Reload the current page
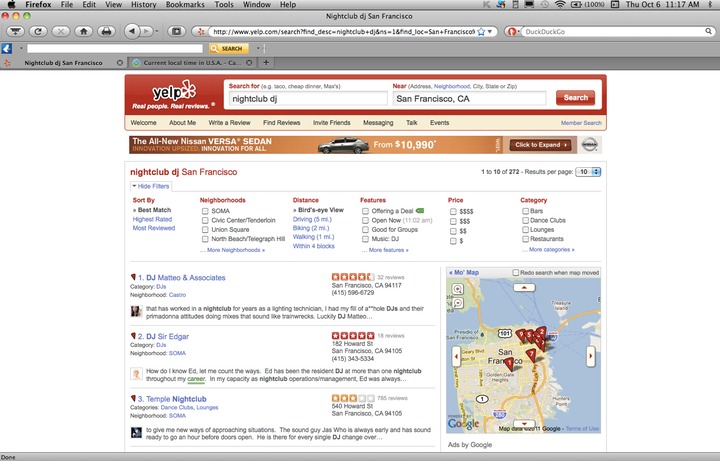The image size is (720, 461). (x=38, y=32)
